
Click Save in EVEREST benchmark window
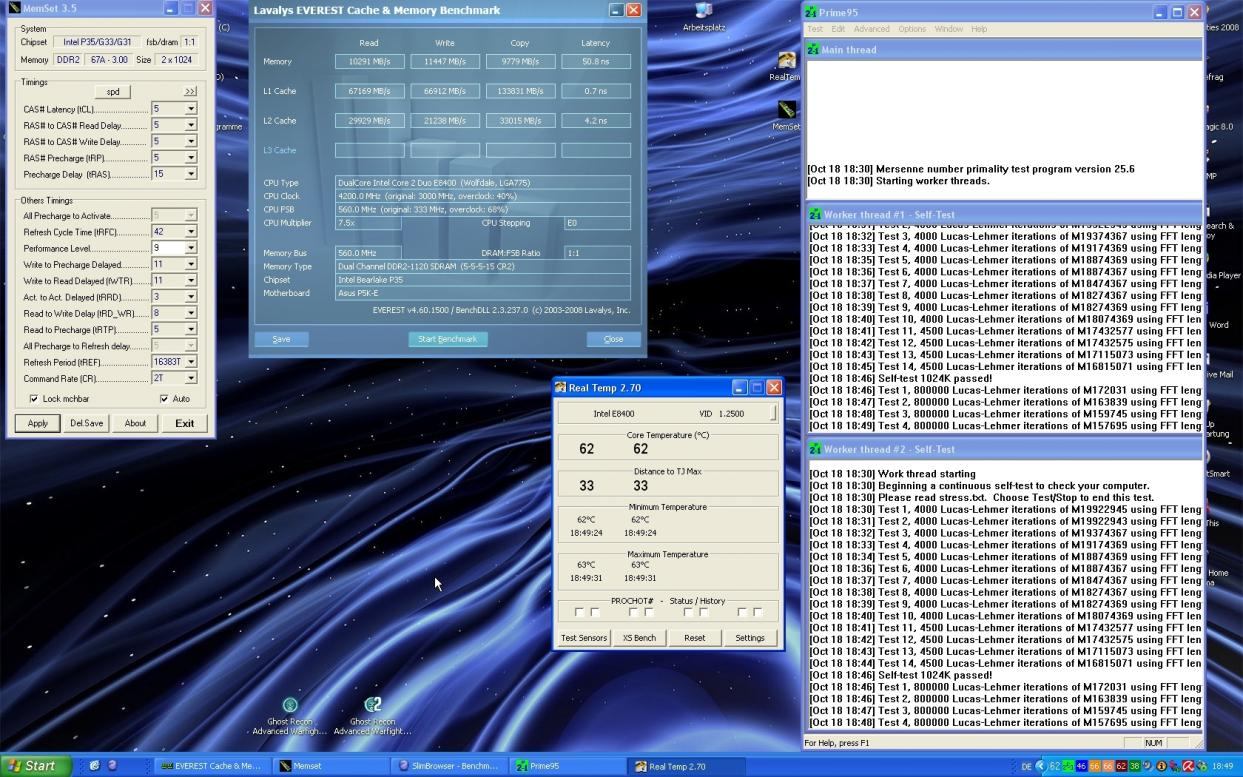point(281,339)
